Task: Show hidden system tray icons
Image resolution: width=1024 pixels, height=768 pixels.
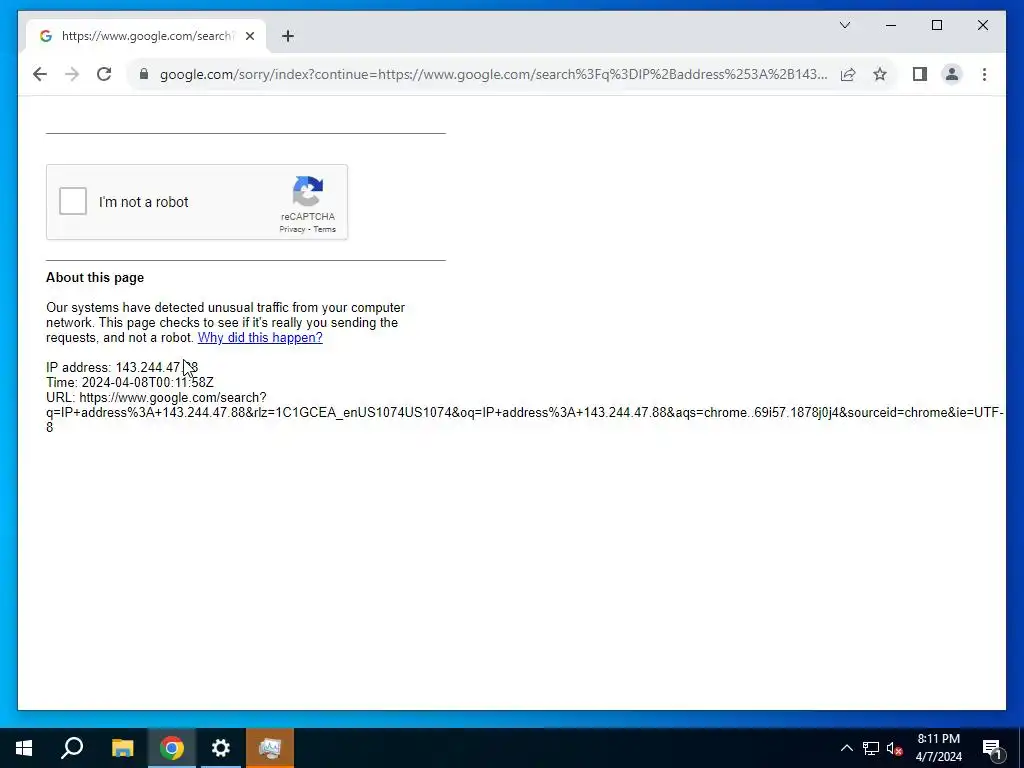Action: click(846, 748)
